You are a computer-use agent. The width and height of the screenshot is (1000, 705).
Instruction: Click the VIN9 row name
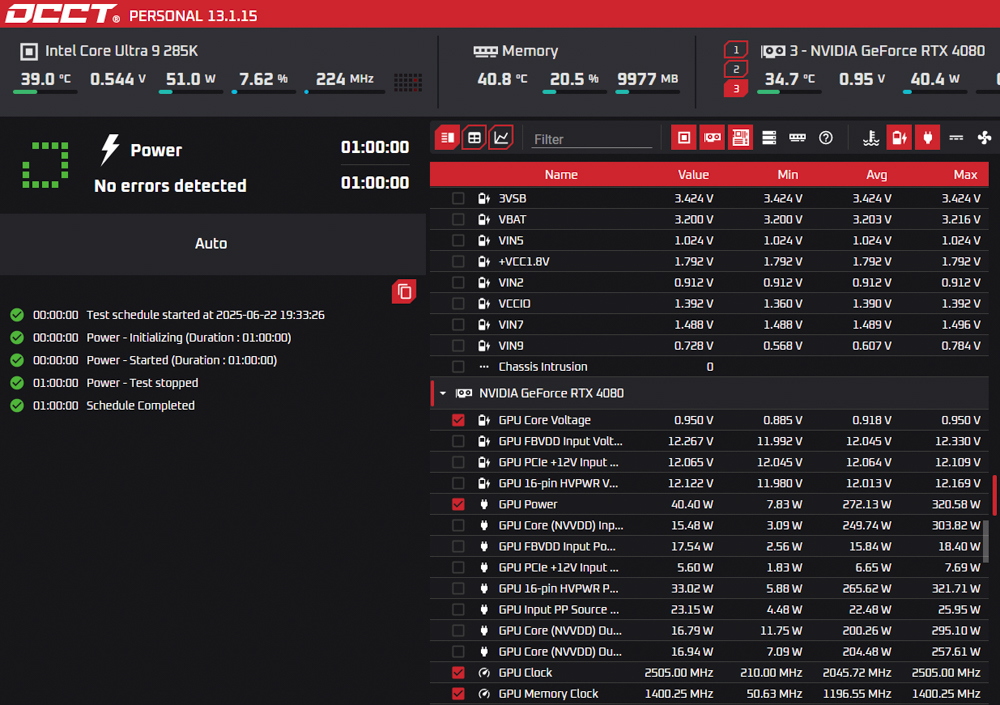(511, 346)
